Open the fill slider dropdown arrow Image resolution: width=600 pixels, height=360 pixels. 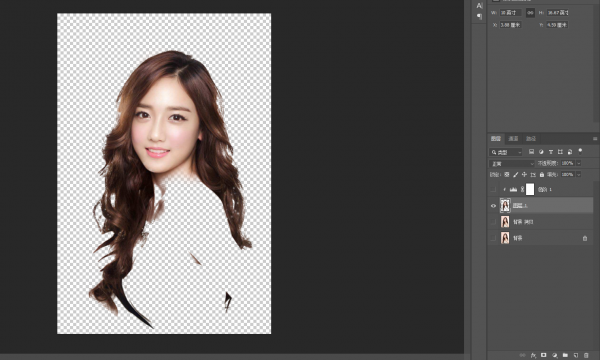(x=579, y=174)
